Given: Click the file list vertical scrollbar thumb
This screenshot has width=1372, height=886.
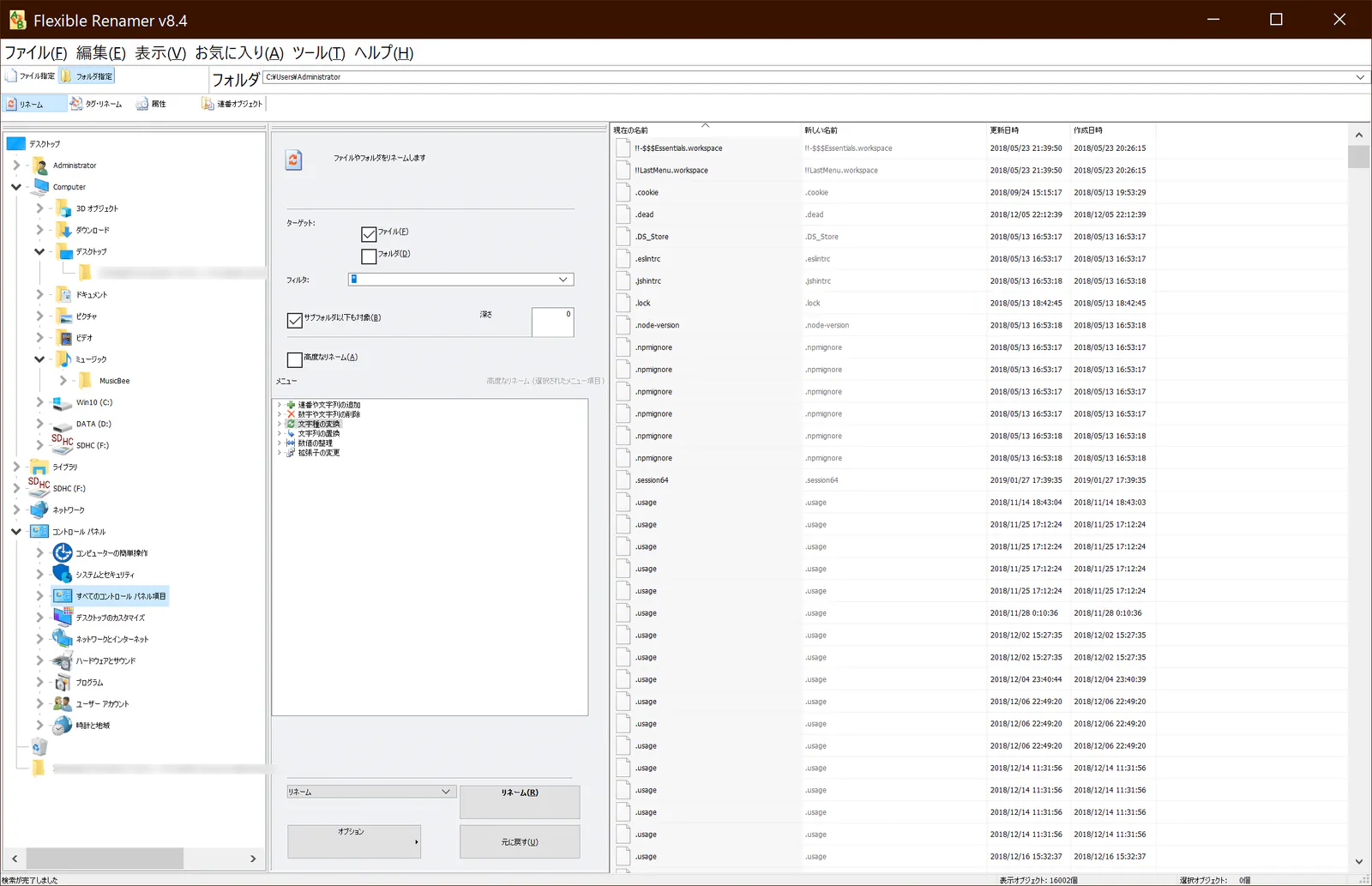Looking at the screenshot, I should click(1358, 157).
